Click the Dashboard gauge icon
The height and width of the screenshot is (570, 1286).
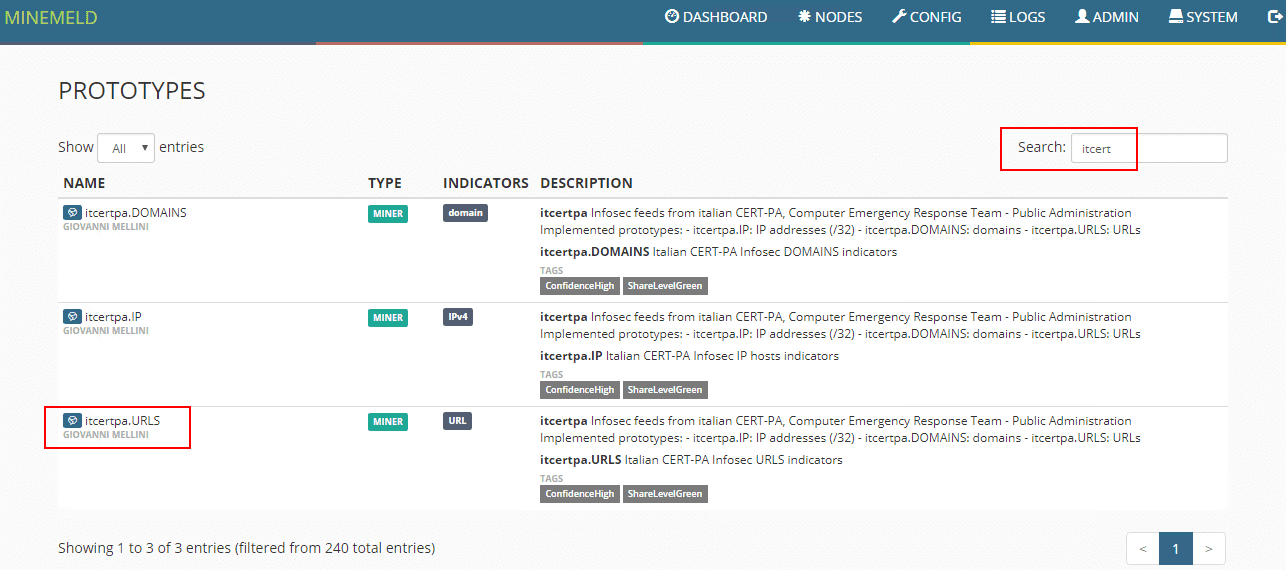pos(672,17)
